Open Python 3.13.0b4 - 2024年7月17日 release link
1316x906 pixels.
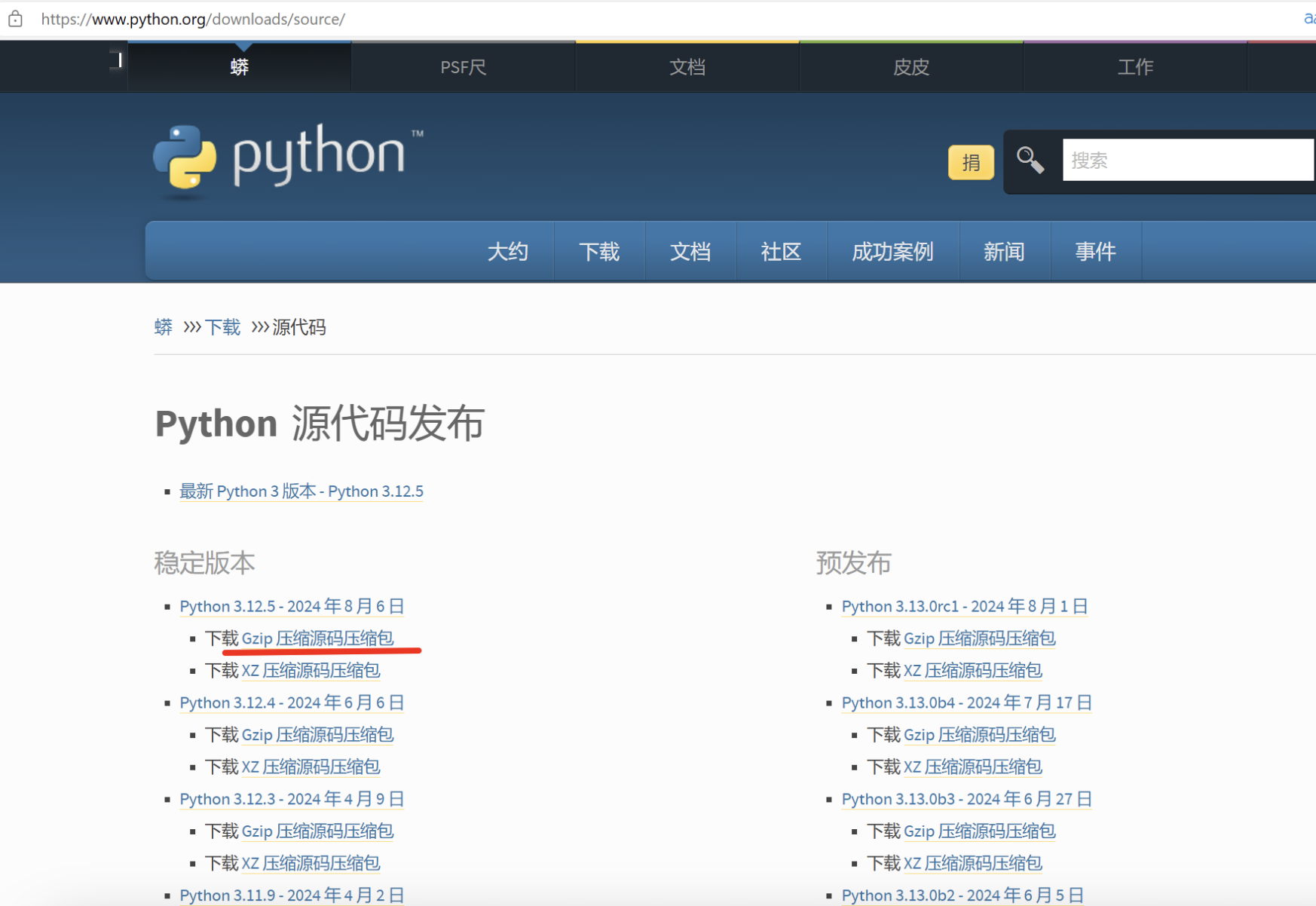pos(967,702)
